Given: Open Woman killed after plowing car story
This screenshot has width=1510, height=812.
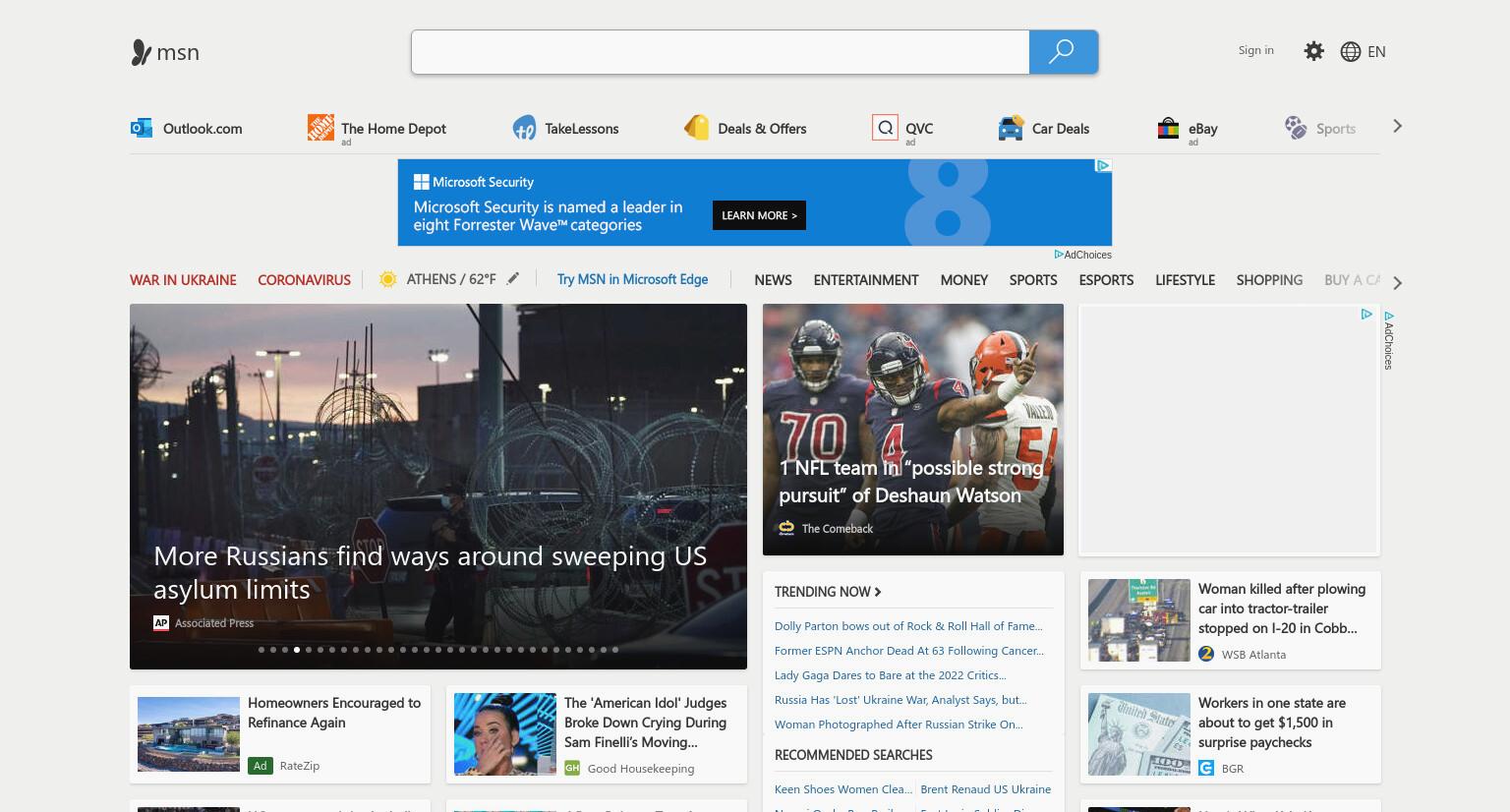Looking at the screenshot, I should [1282, 609].
